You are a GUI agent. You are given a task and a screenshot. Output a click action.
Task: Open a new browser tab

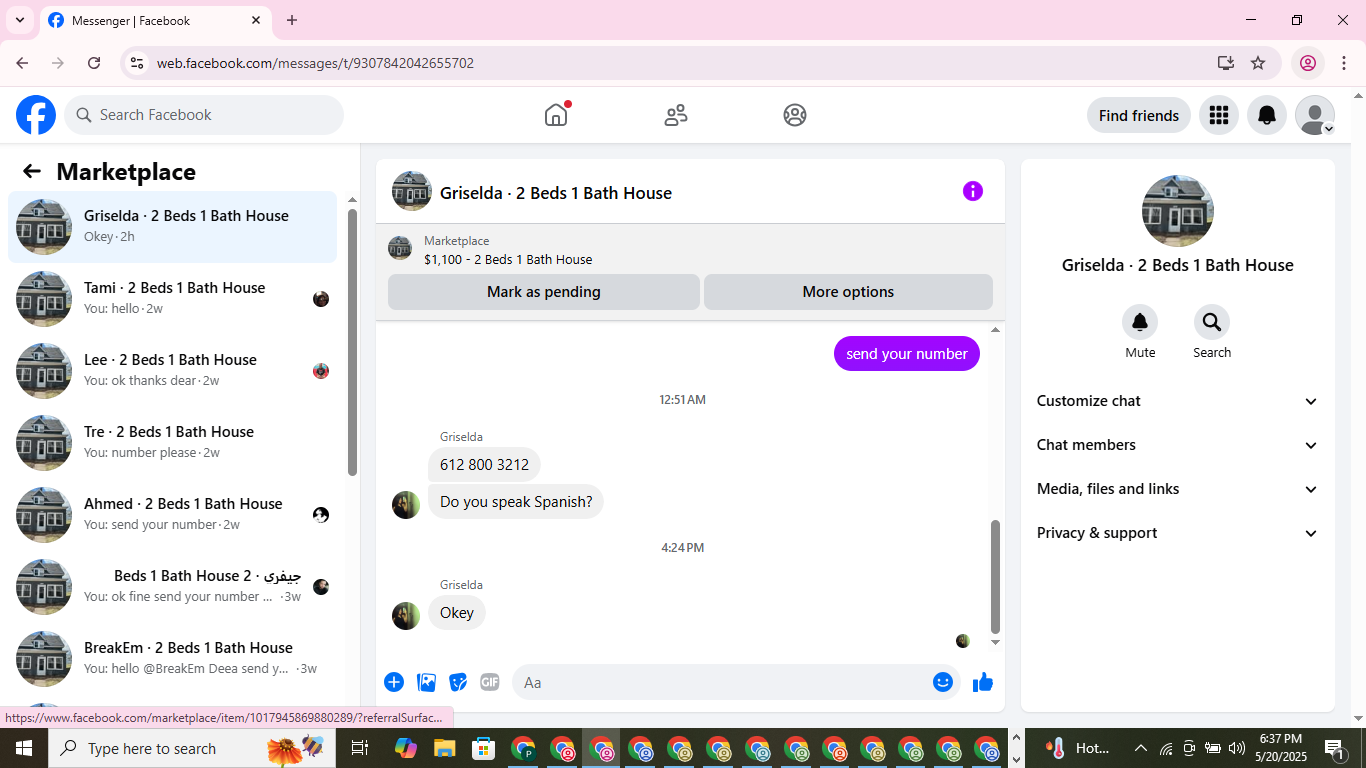[x=292, y=20]
